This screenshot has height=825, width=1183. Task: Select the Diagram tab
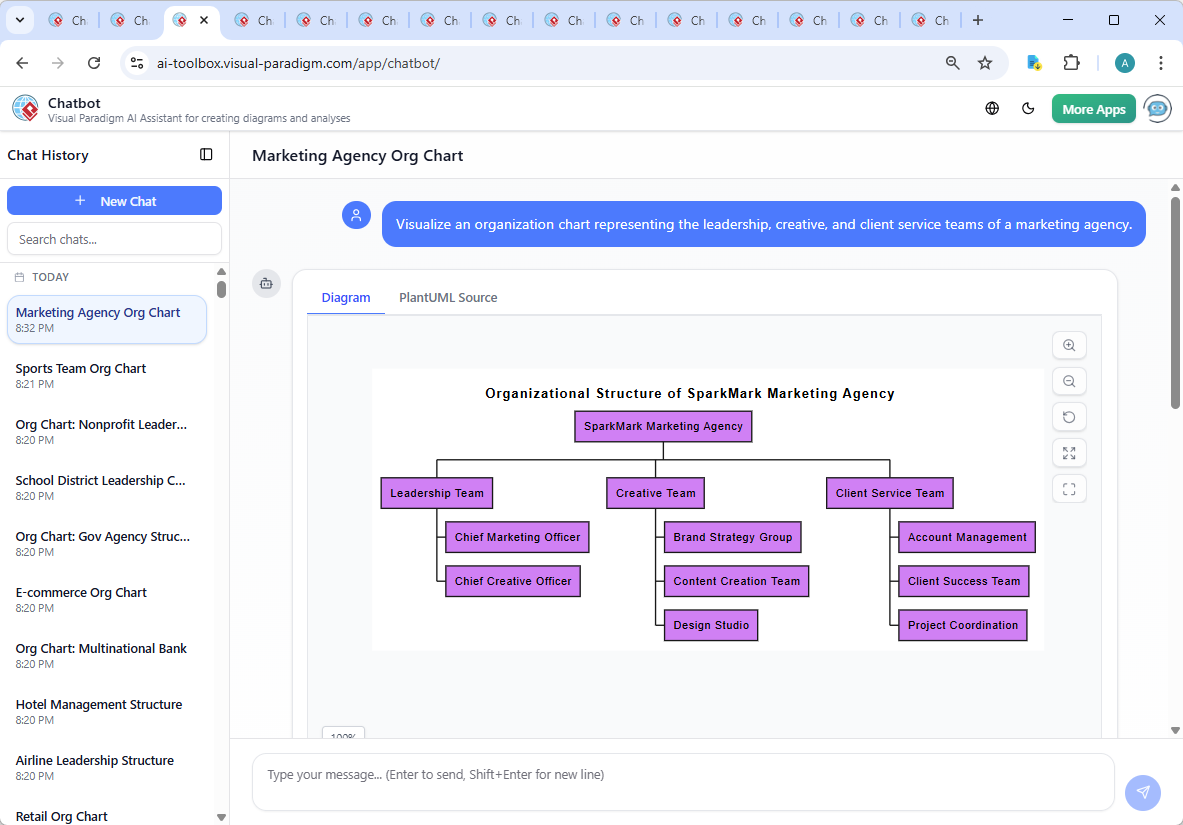(x=346, y=298)
